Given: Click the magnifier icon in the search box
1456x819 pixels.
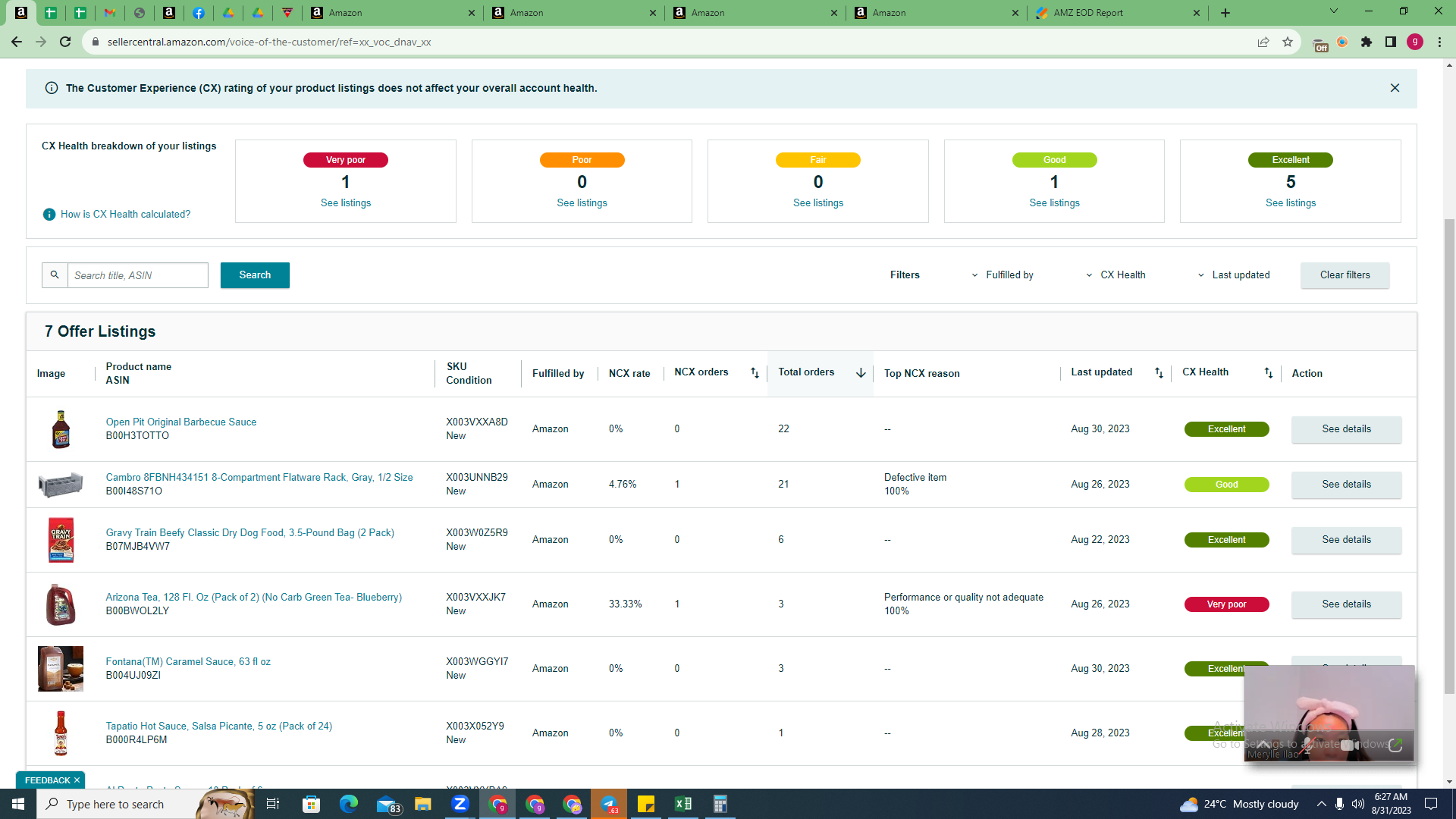Looking at the screenshot, I should pyautogui.click(x=55, y=275).
